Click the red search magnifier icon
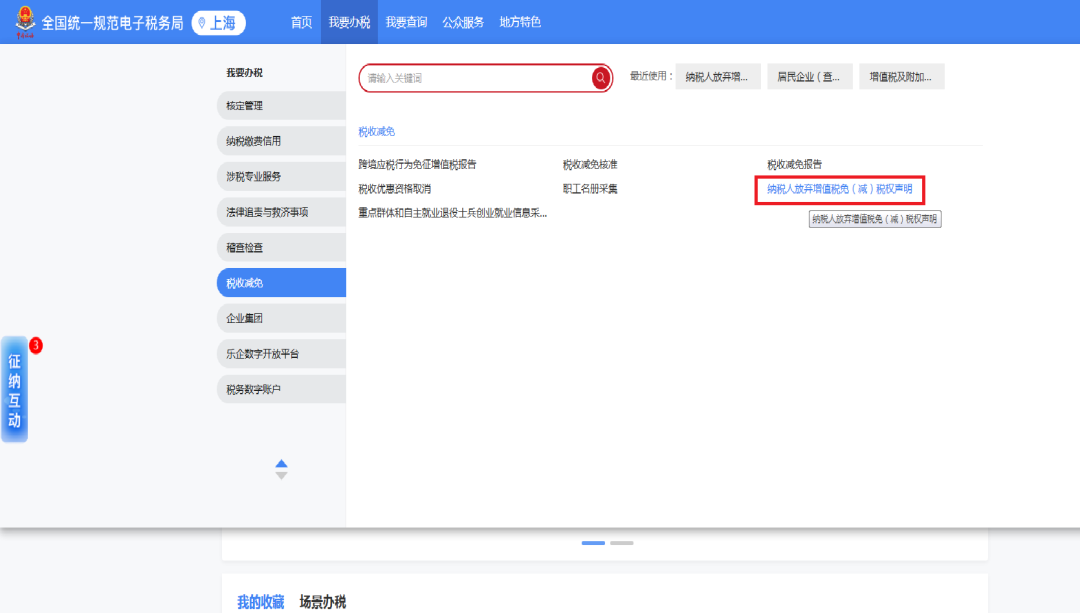The width and height of the screenshot is (1080, 613). (601, 78)
